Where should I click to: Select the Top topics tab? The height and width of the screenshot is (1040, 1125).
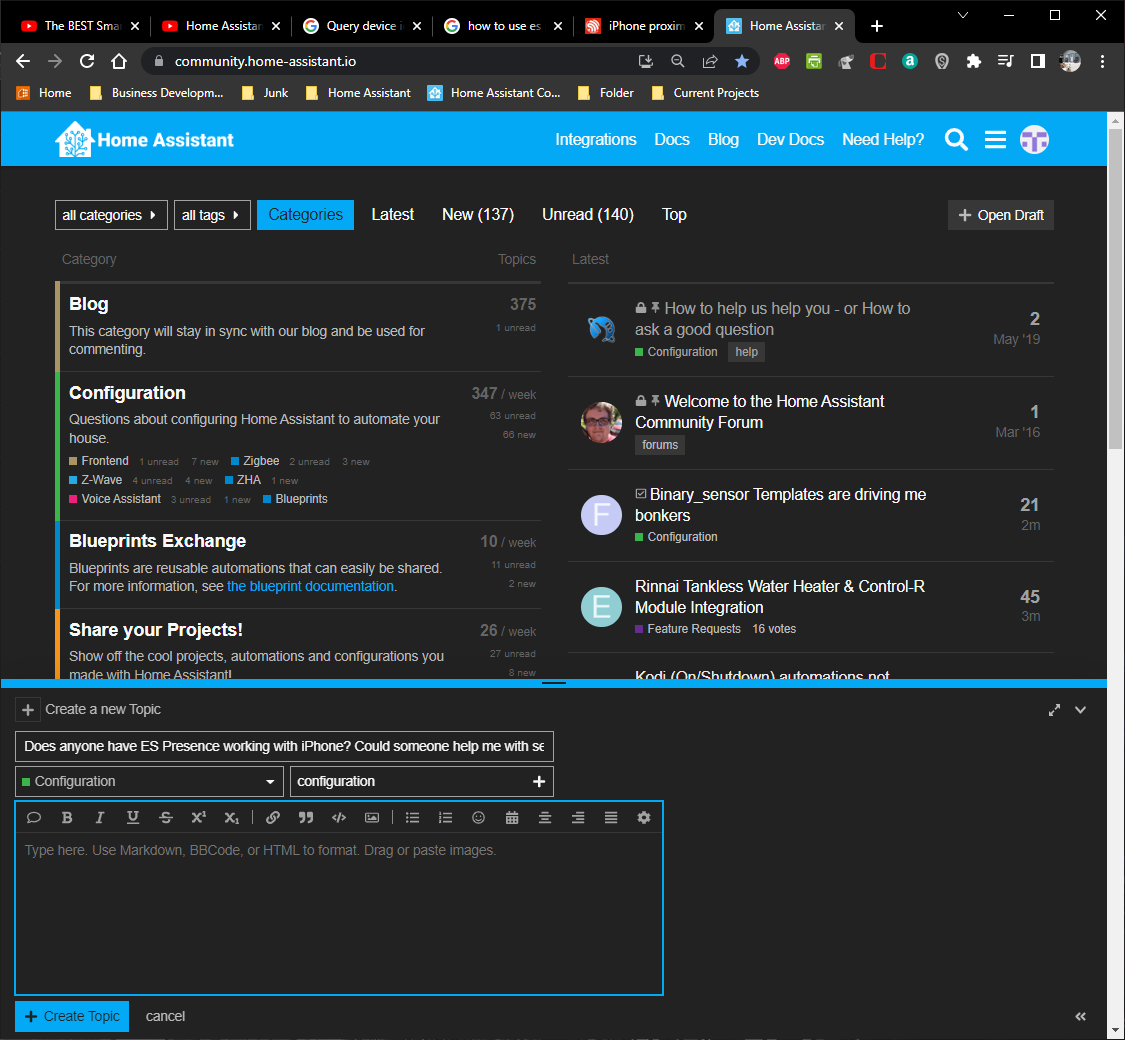(x=674, y=215)
